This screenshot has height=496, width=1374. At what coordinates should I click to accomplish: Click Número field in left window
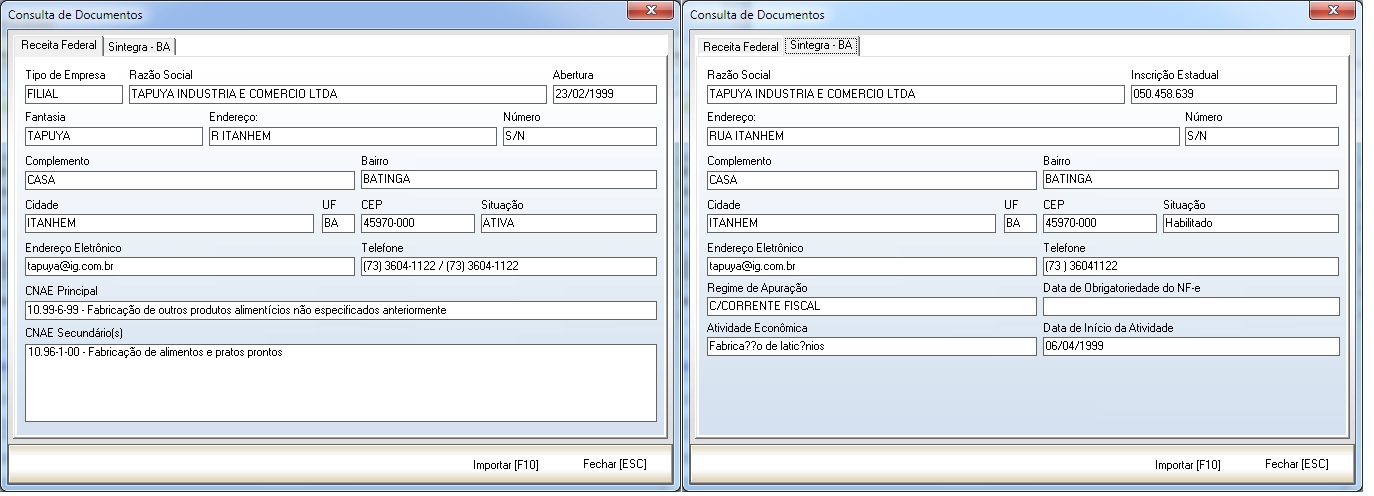click(579, 136)
